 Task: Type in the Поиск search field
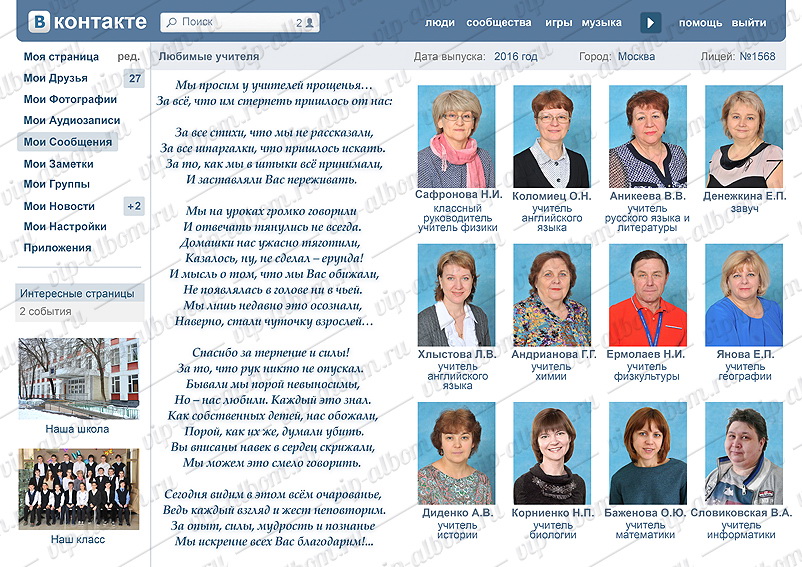(235, 22)
